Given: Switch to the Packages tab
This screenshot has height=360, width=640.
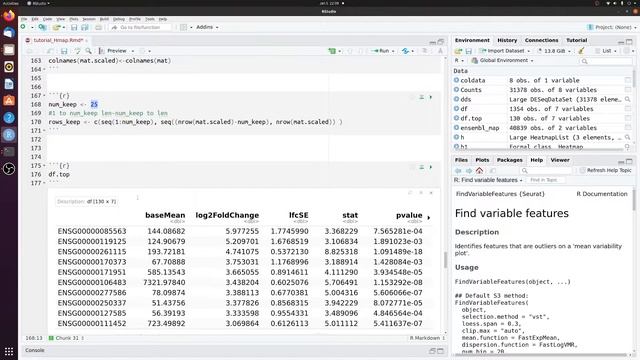Looking at the screenshot, I should pyautogui.click(x=509, y=160).
